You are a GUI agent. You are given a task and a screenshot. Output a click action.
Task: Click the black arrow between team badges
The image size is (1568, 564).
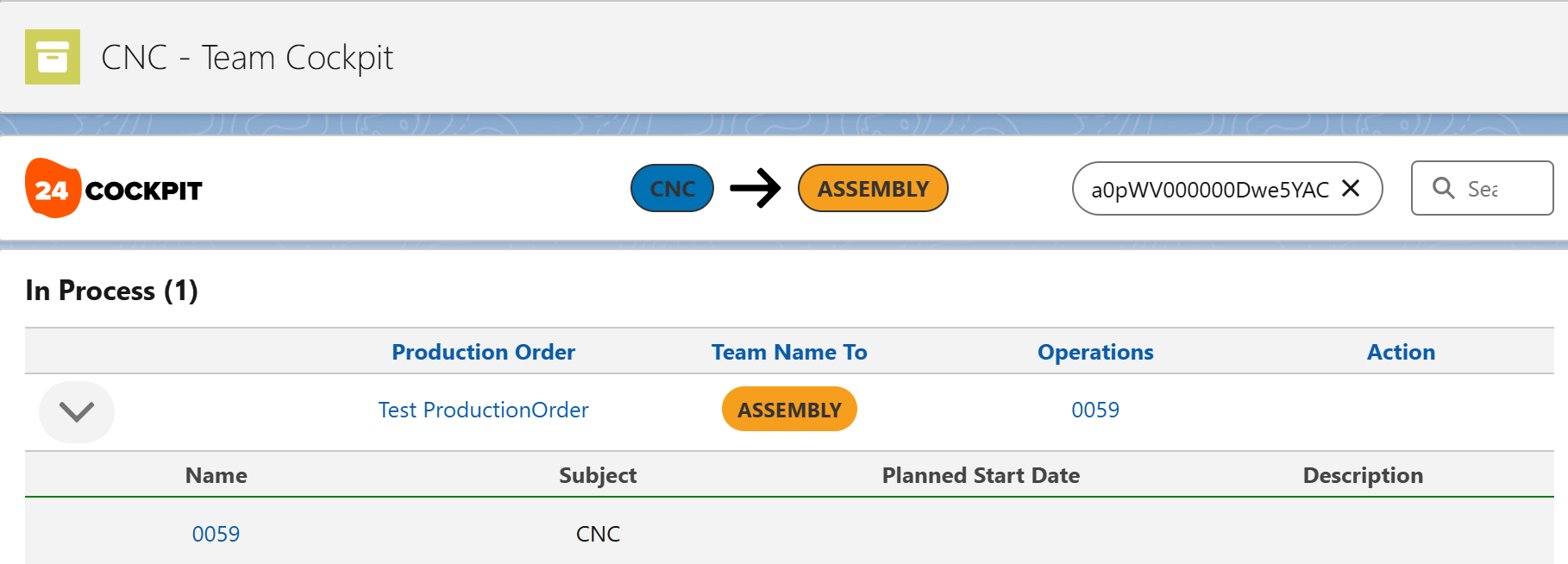pos(756,188)
